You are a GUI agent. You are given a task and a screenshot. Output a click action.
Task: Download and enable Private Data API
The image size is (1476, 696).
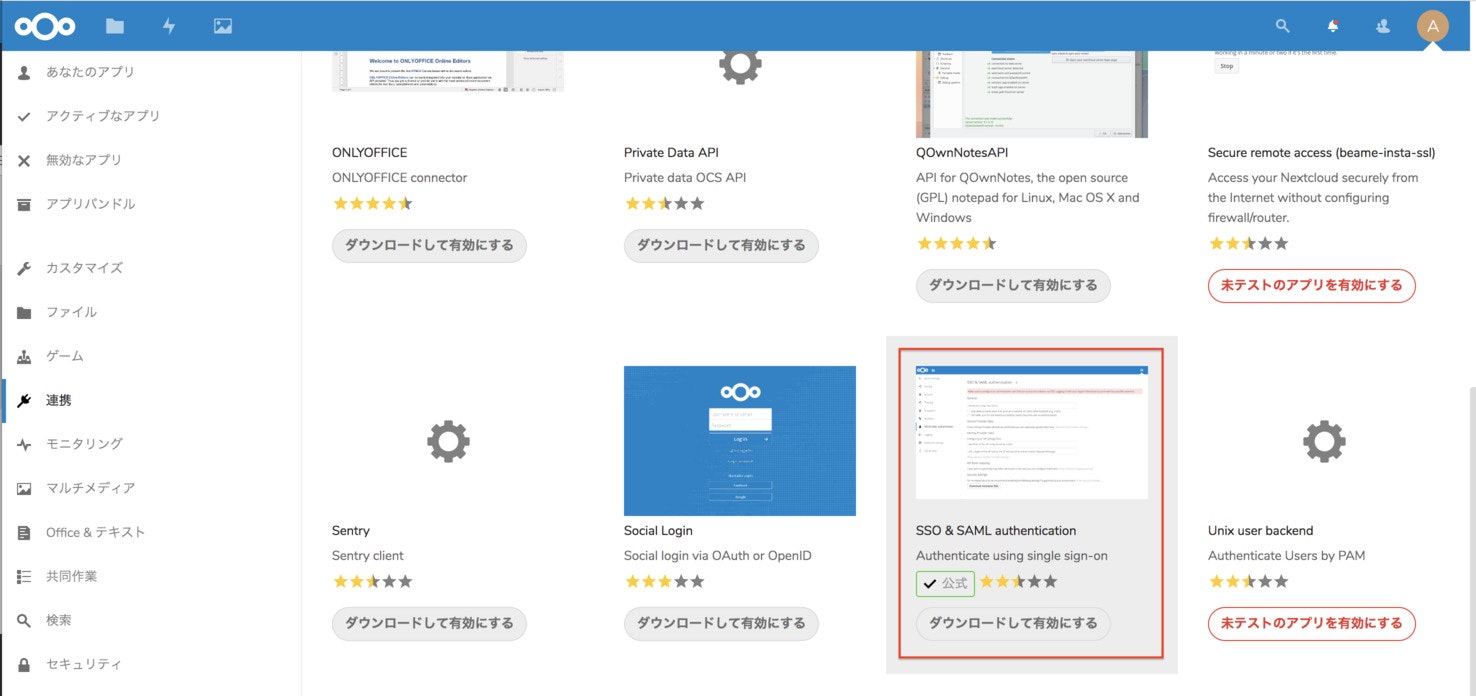tap(721, 245)
